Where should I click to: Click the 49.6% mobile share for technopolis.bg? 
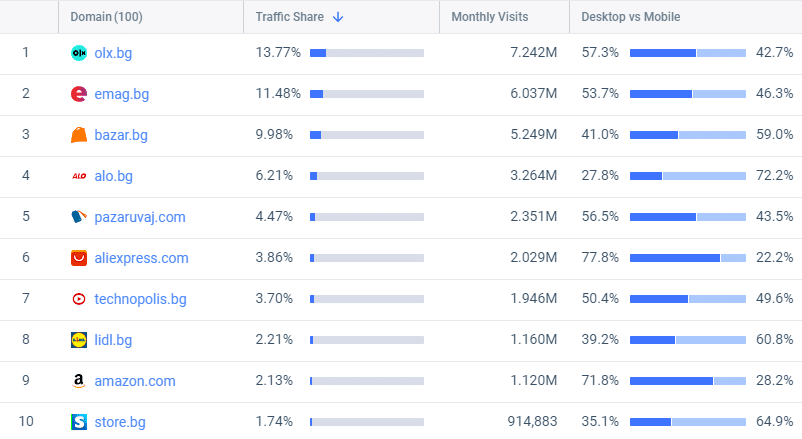click(774, 298)
